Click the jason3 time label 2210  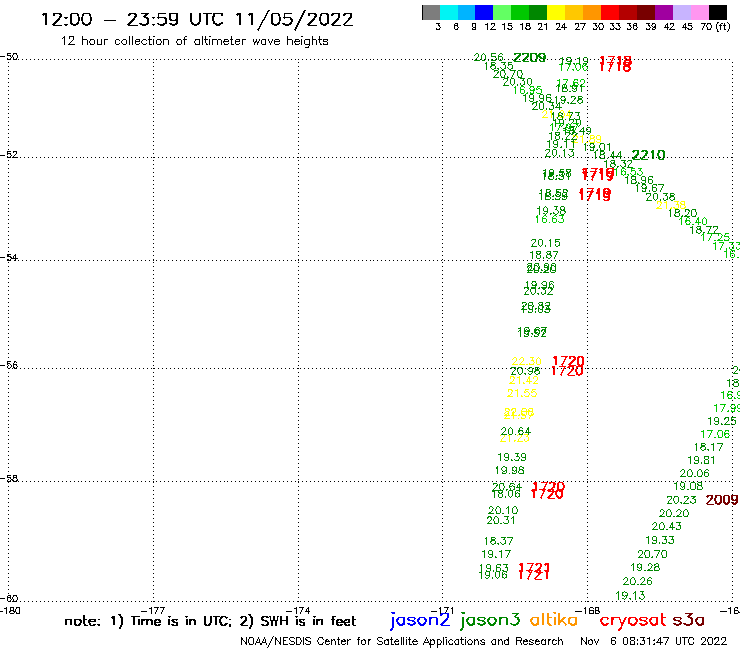(x=648, y=155)
